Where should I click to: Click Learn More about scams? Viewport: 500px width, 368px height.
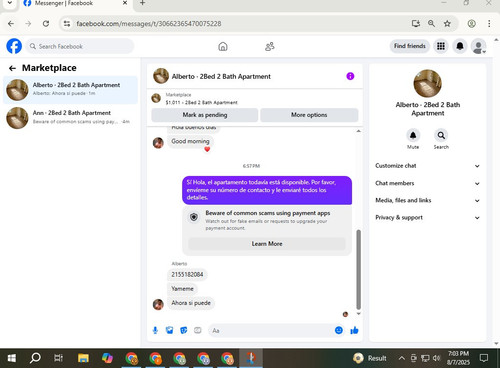pos(267,244)
